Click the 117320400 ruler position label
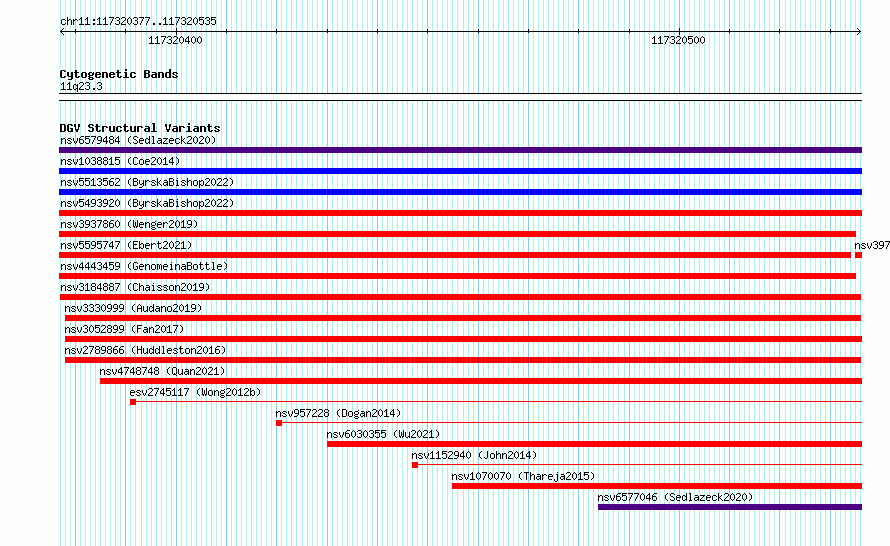 click(x=175, y=40)
